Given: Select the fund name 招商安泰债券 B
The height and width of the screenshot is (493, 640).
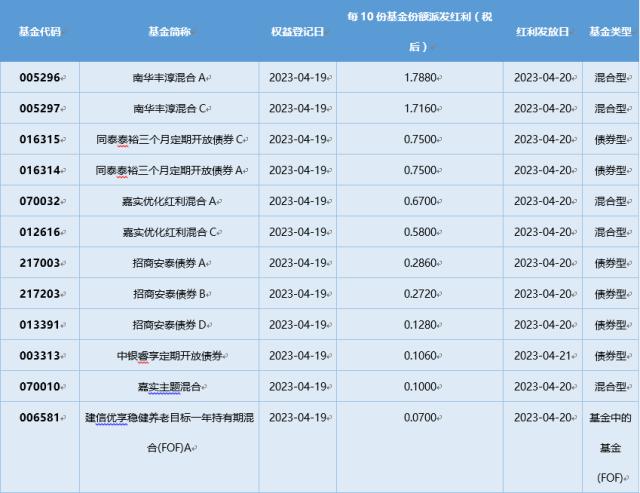Looking at the screenshot, I should [x=169, y=294].
